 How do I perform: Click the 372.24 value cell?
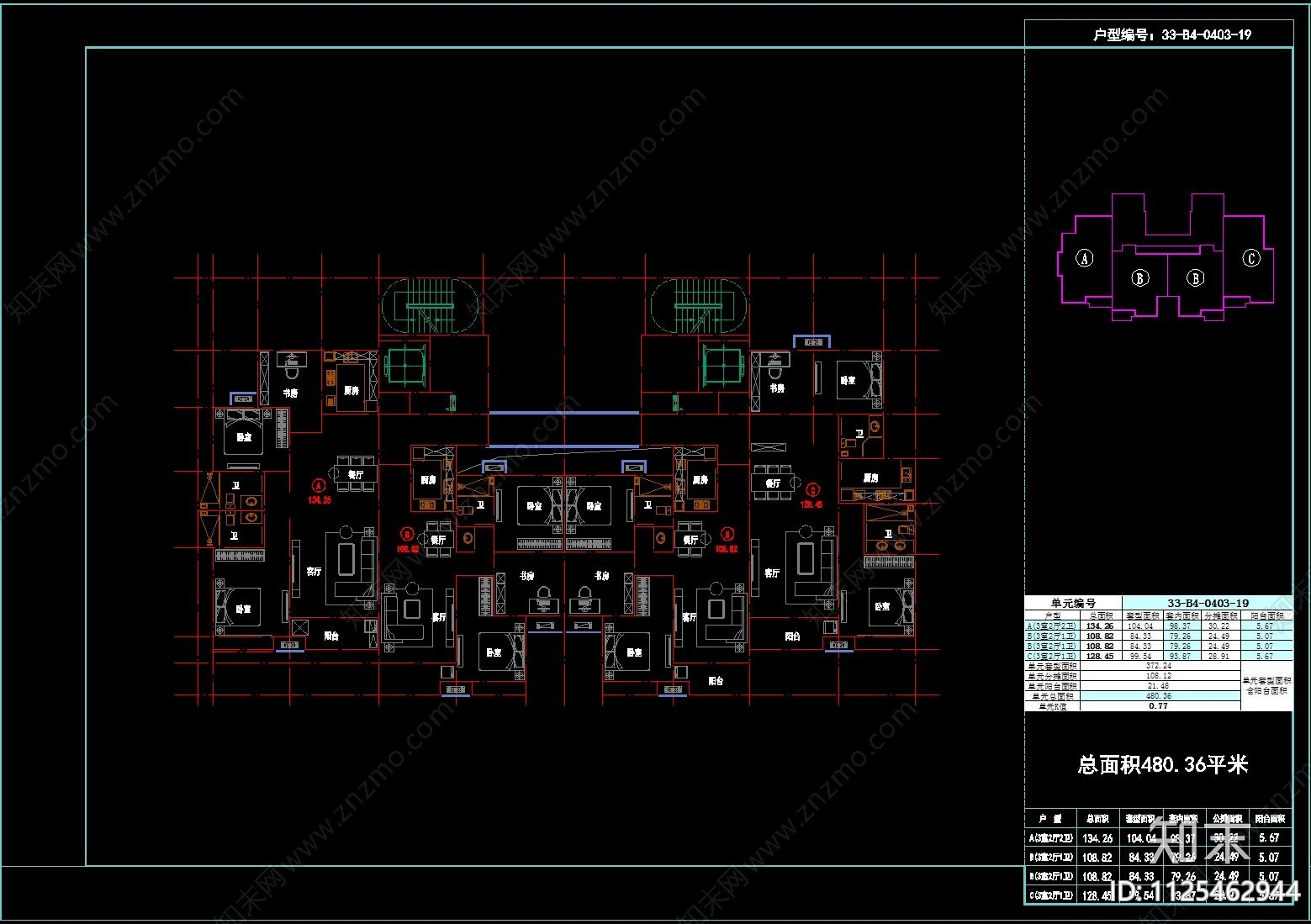pyautogui.click(x=1160, y=665)
